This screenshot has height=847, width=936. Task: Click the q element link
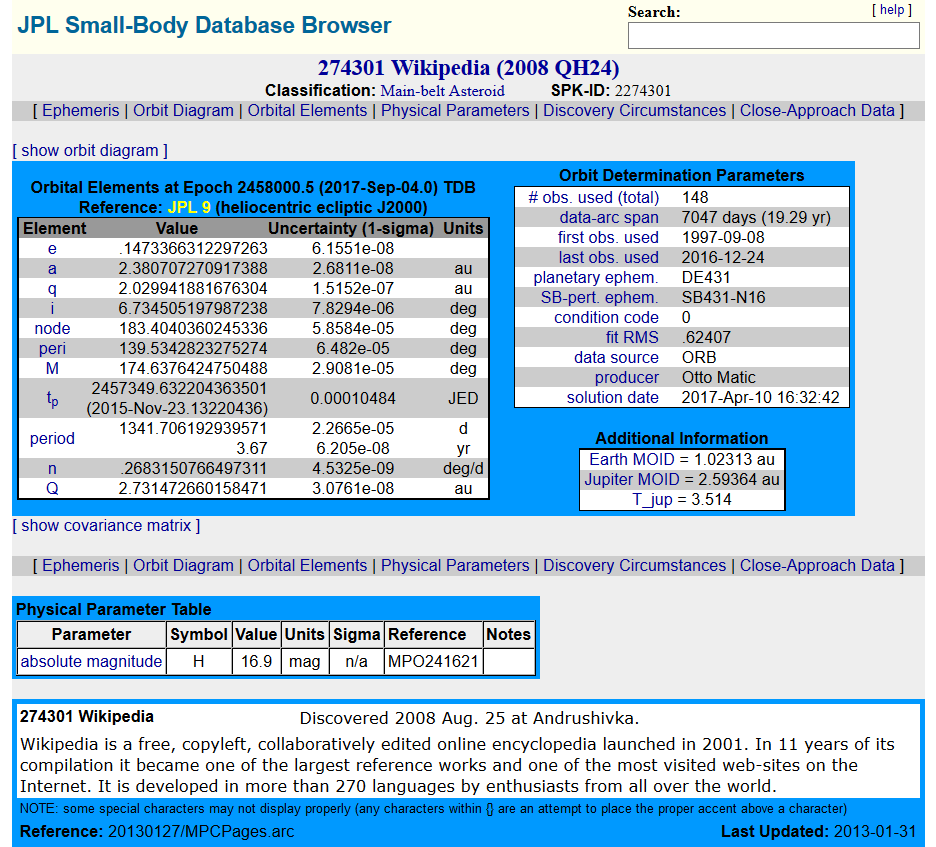point(52,289)
